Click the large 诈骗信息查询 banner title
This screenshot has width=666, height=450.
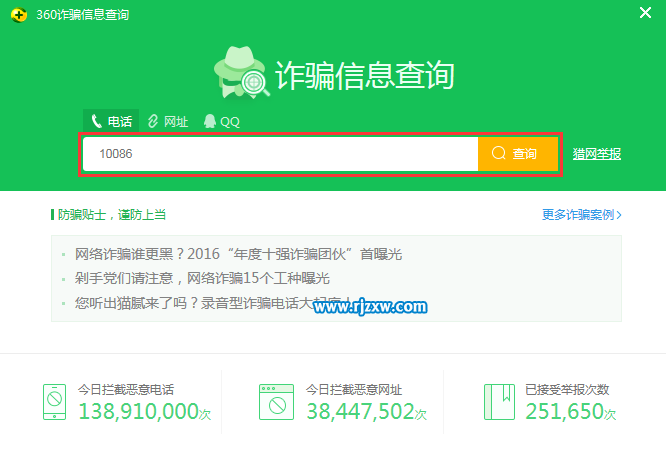[x=365, y=75]
